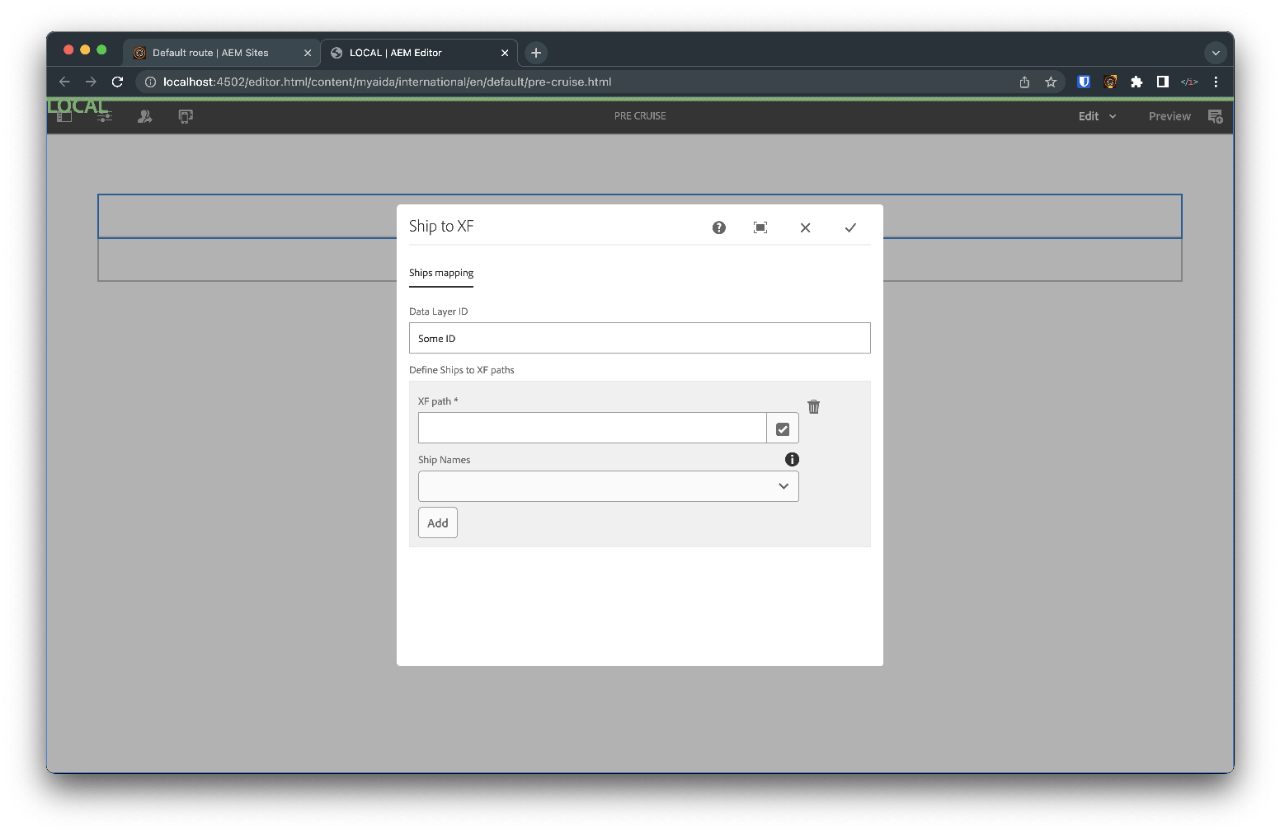This screenshot has width=1280, height=834.
Task: Delete the XF path entry with trash icon
Action: pos(813,406)
